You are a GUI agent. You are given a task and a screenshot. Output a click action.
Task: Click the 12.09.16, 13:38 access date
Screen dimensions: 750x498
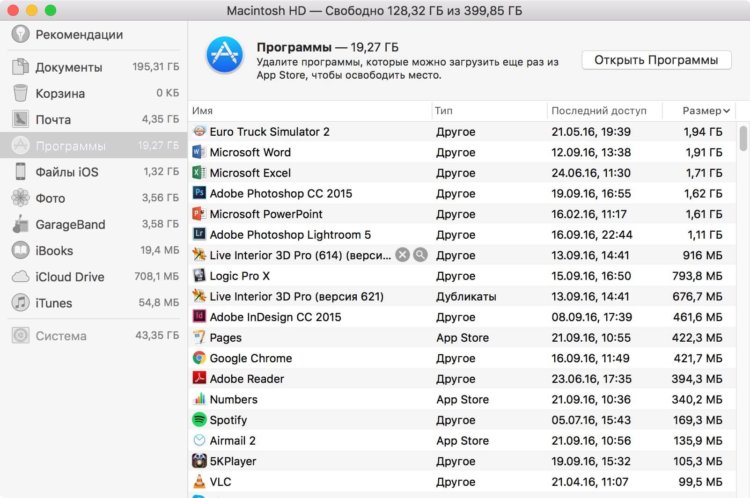pos(591,152)
